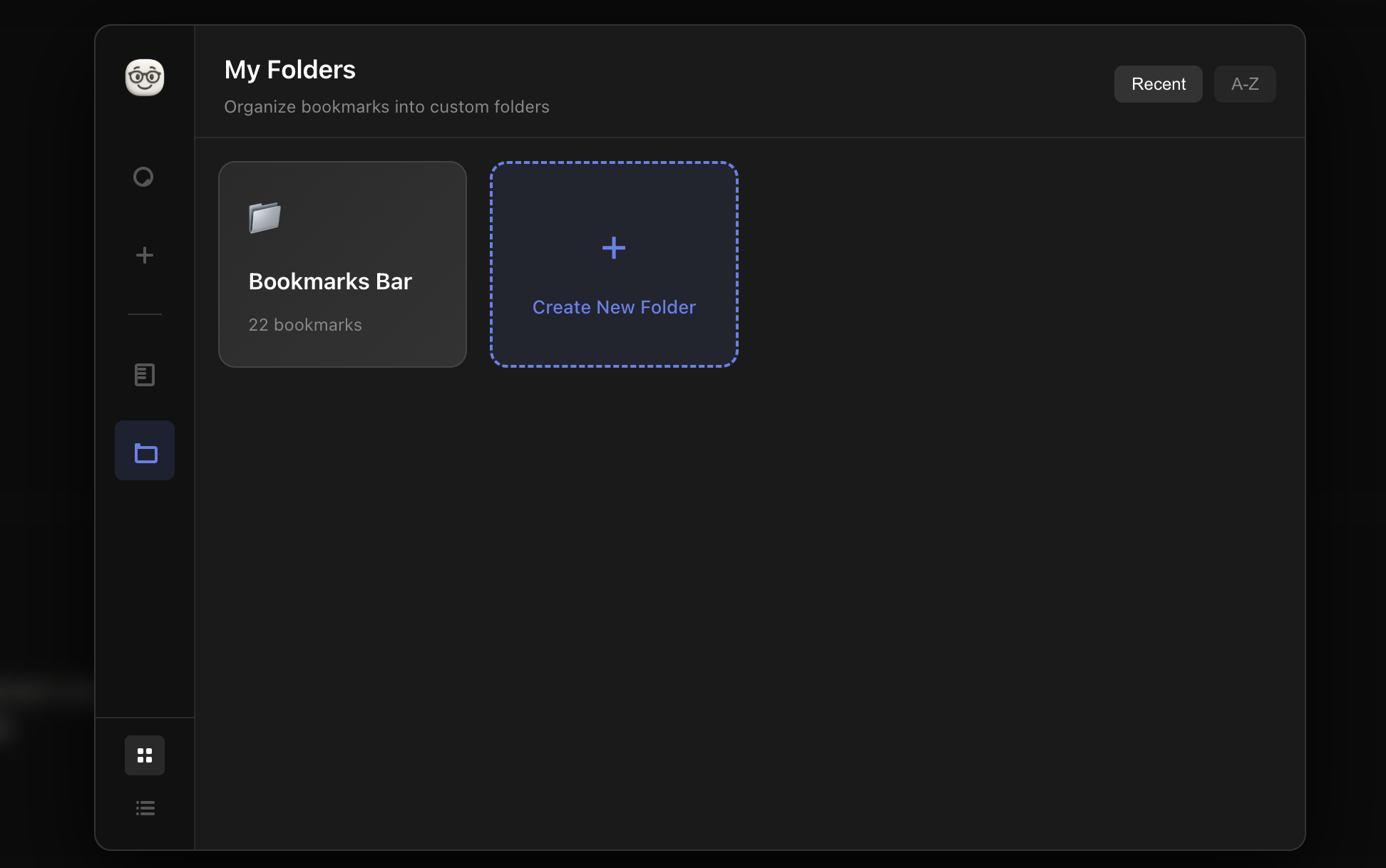Switch to grid view layout
This screenshot has height=868, width=1386.
[x=145, y=755]
